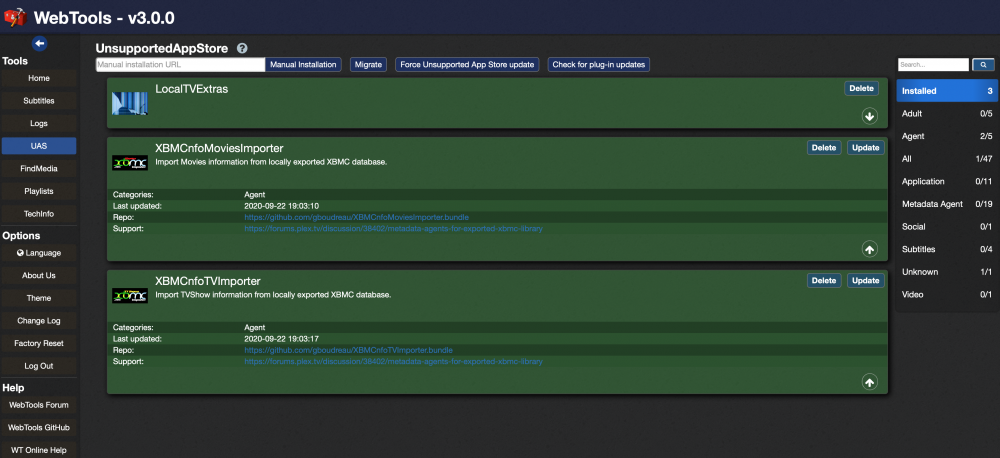The width and height of the screenshot is (1000, 458).
Task: Click Force Unsupported App Store update
Action: (467, 64)
